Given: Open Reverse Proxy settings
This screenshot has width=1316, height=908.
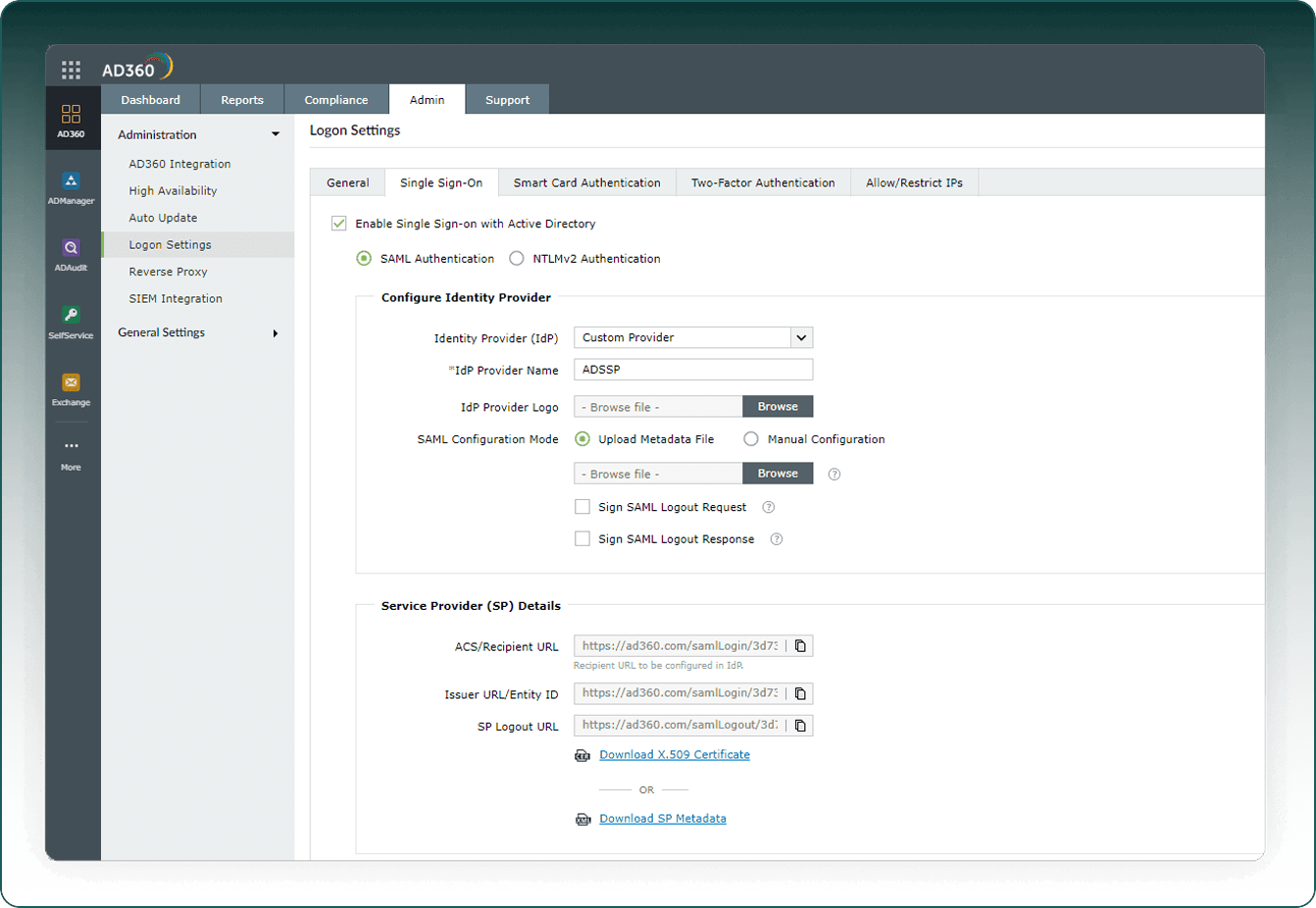Looking at the screenshot, I should pos(169,272).
